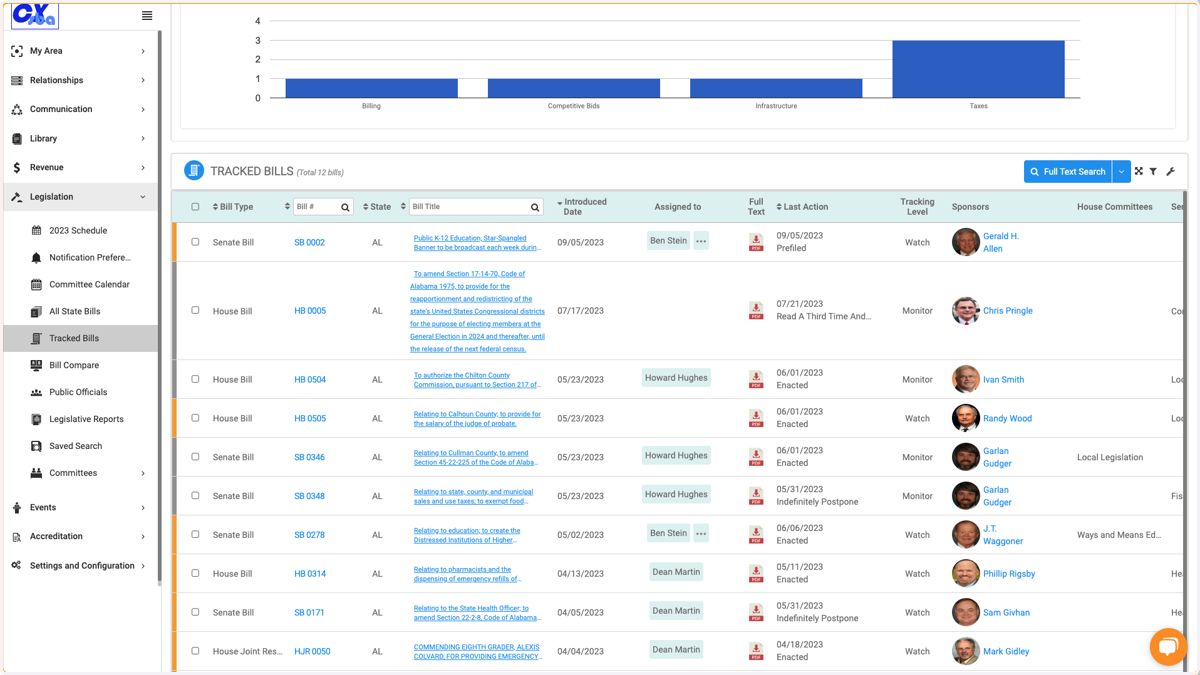Click the more options dots beside Ben Stein on SB 0002
The height and width of the screenshot is (675, 1200).
click(701, 241)
